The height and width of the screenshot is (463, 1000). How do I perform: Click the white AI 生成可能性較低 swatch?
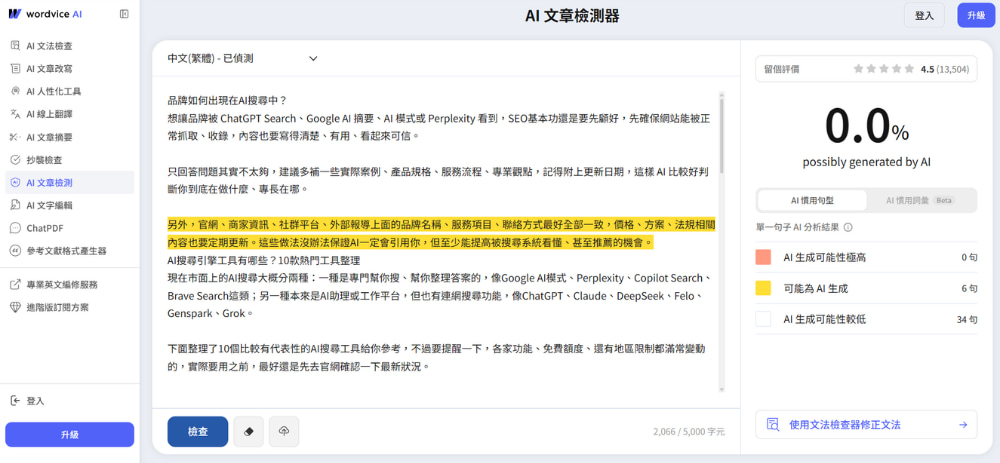(763, 319)
